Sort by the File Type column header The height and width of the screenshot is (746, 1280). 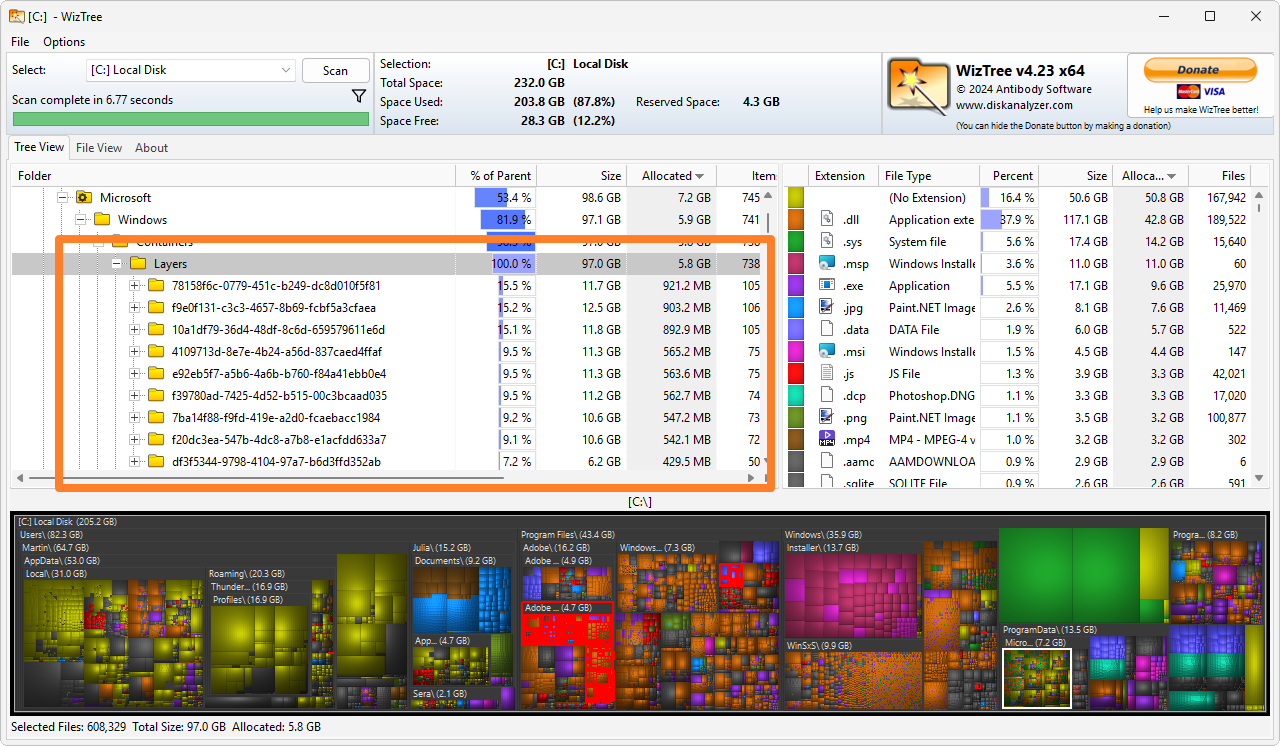click(929, 176)
